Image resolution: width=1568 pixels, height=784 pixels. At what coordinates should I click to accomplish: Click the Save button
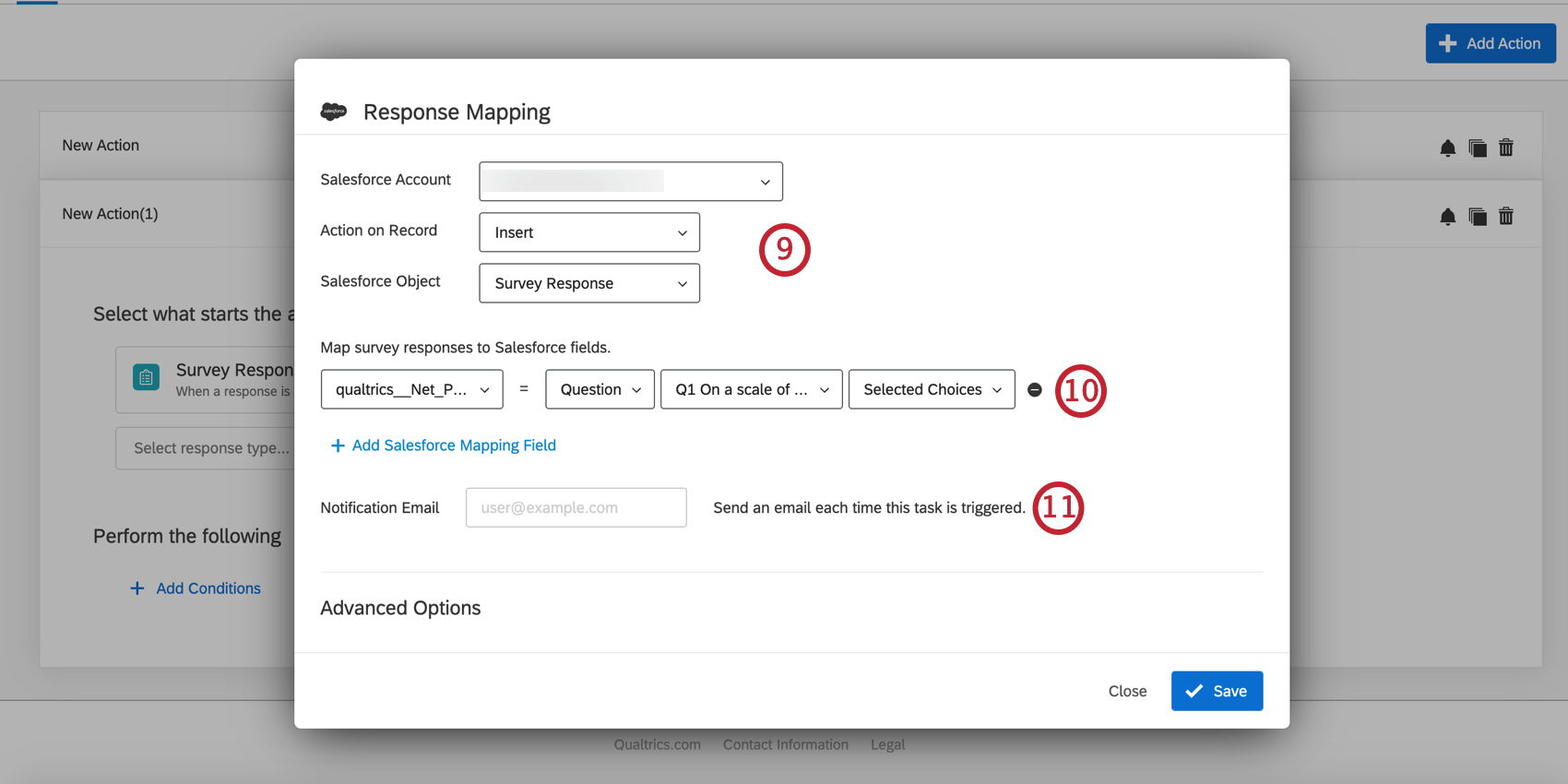click(x=1217, y=691)
